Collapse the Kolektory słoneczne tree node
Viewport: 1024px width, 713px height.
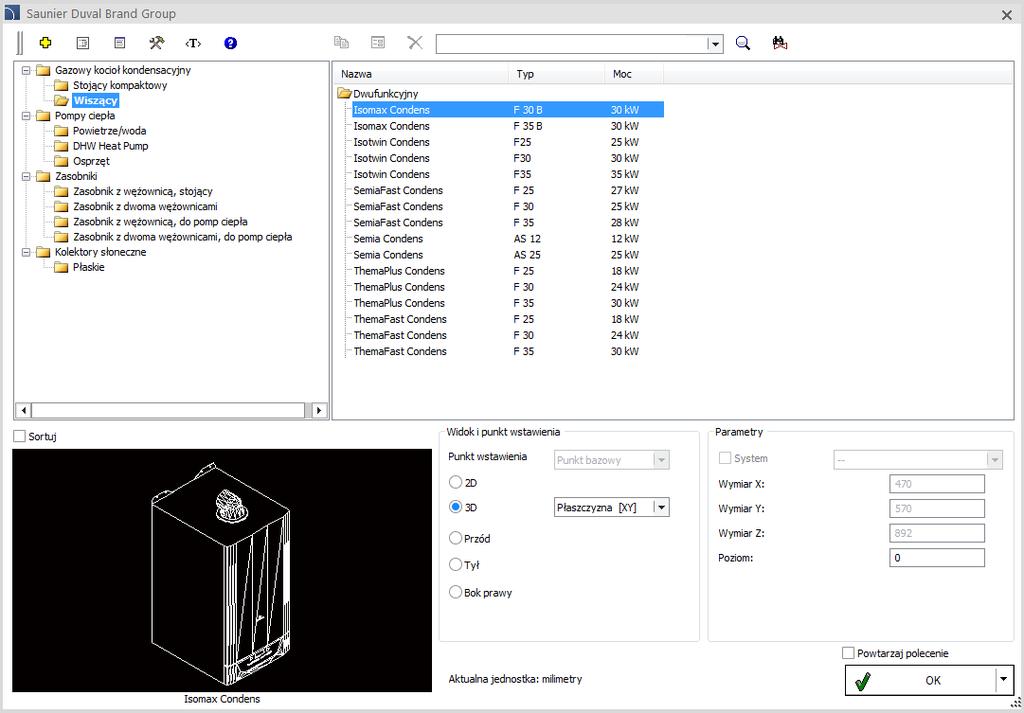click(26, 252)
